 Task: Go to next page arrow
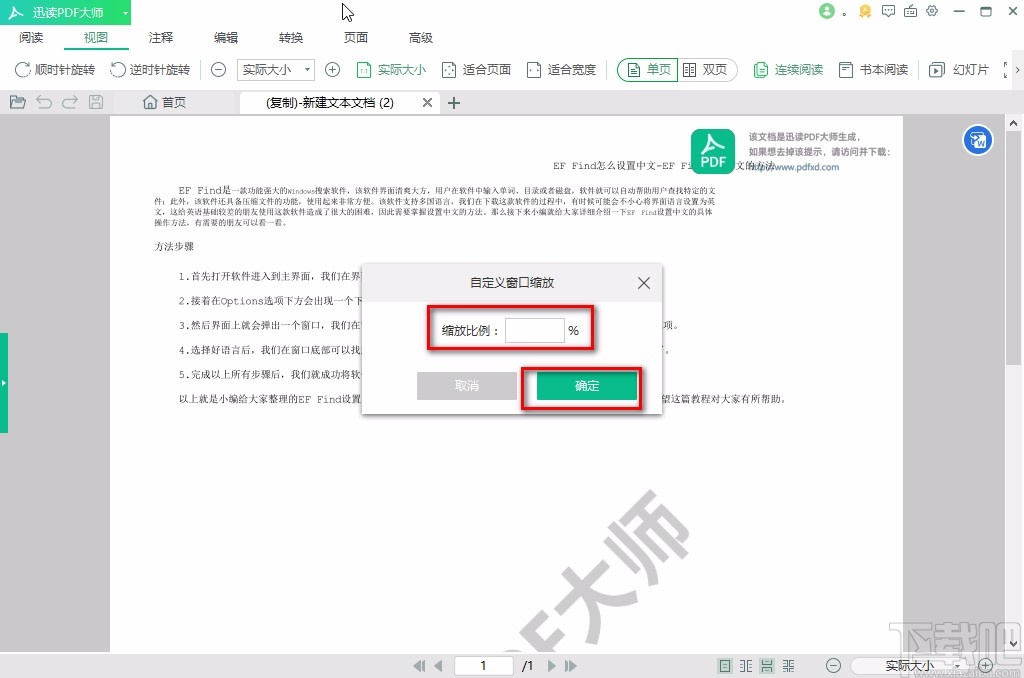pyautogui.click(x=552, y=666)
